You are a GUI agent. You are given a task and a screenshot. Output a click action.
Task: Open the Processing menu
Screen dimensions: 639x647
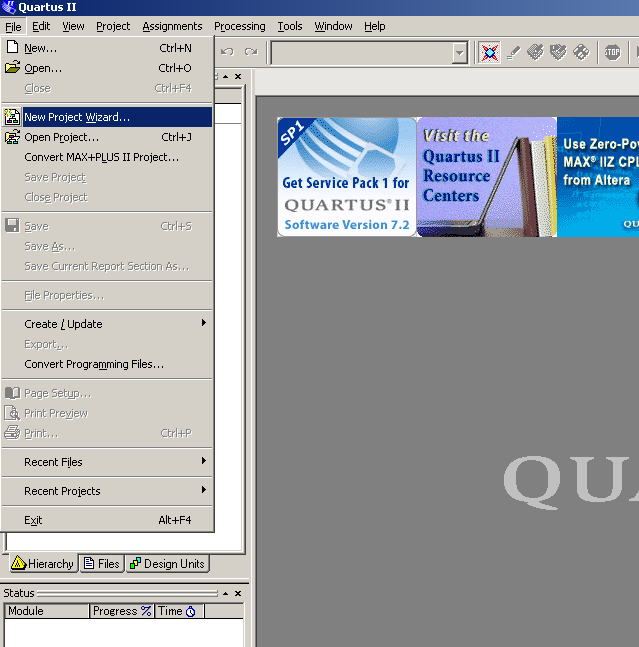pos(240,26)
